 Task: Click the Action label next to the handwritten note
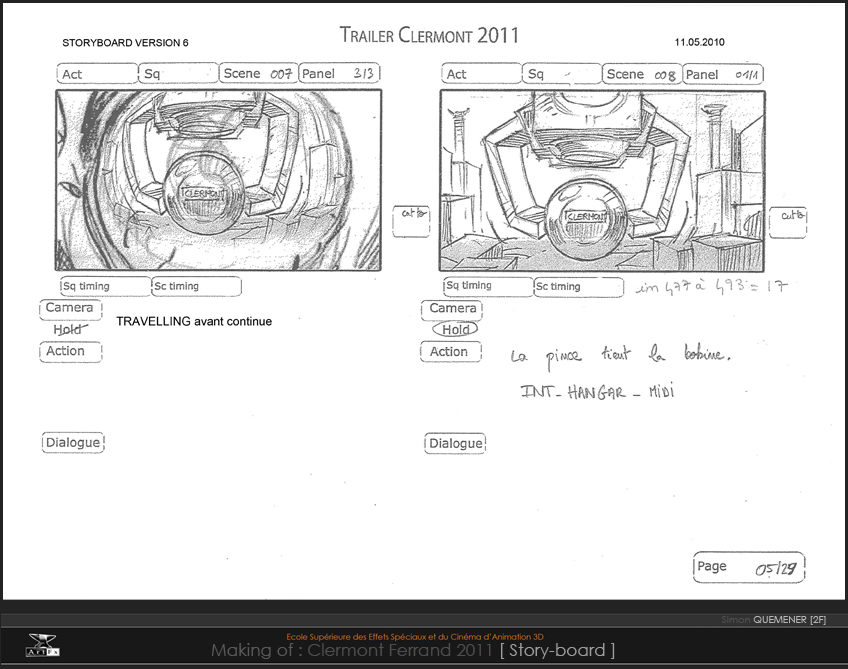[x=449, y=352]
